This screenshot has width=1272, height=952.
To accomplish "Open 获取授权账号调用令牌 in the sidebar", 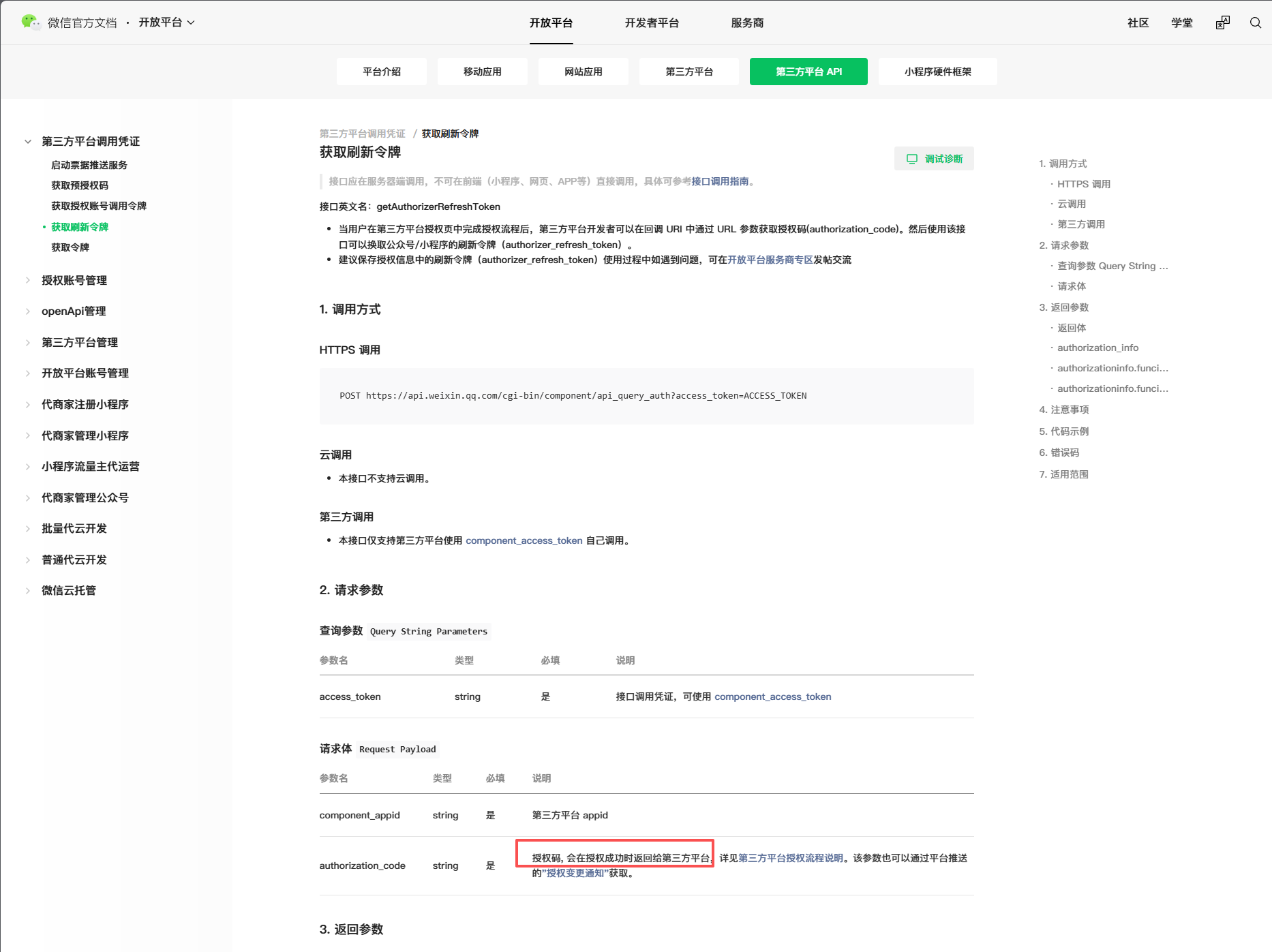I will (99, 206).
